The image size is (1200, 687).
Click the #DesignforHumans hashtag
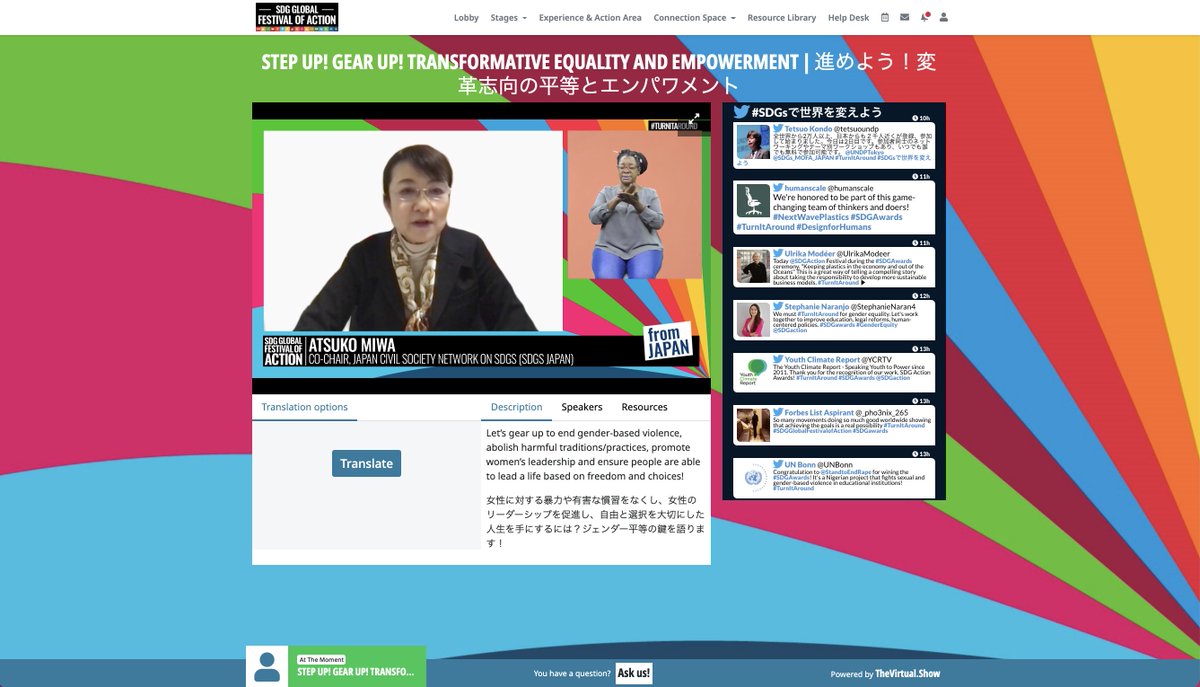836,227
